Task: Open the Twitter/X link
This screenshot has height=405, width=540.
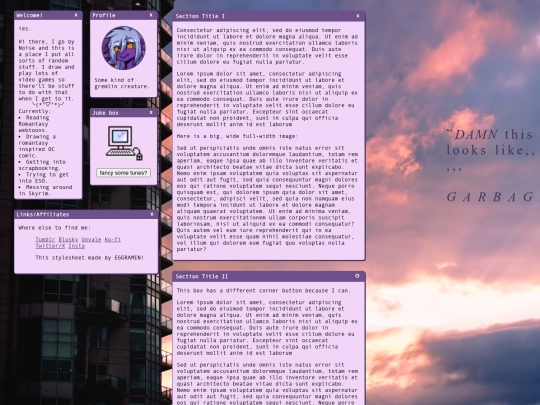Action: [x=50, y=246]
